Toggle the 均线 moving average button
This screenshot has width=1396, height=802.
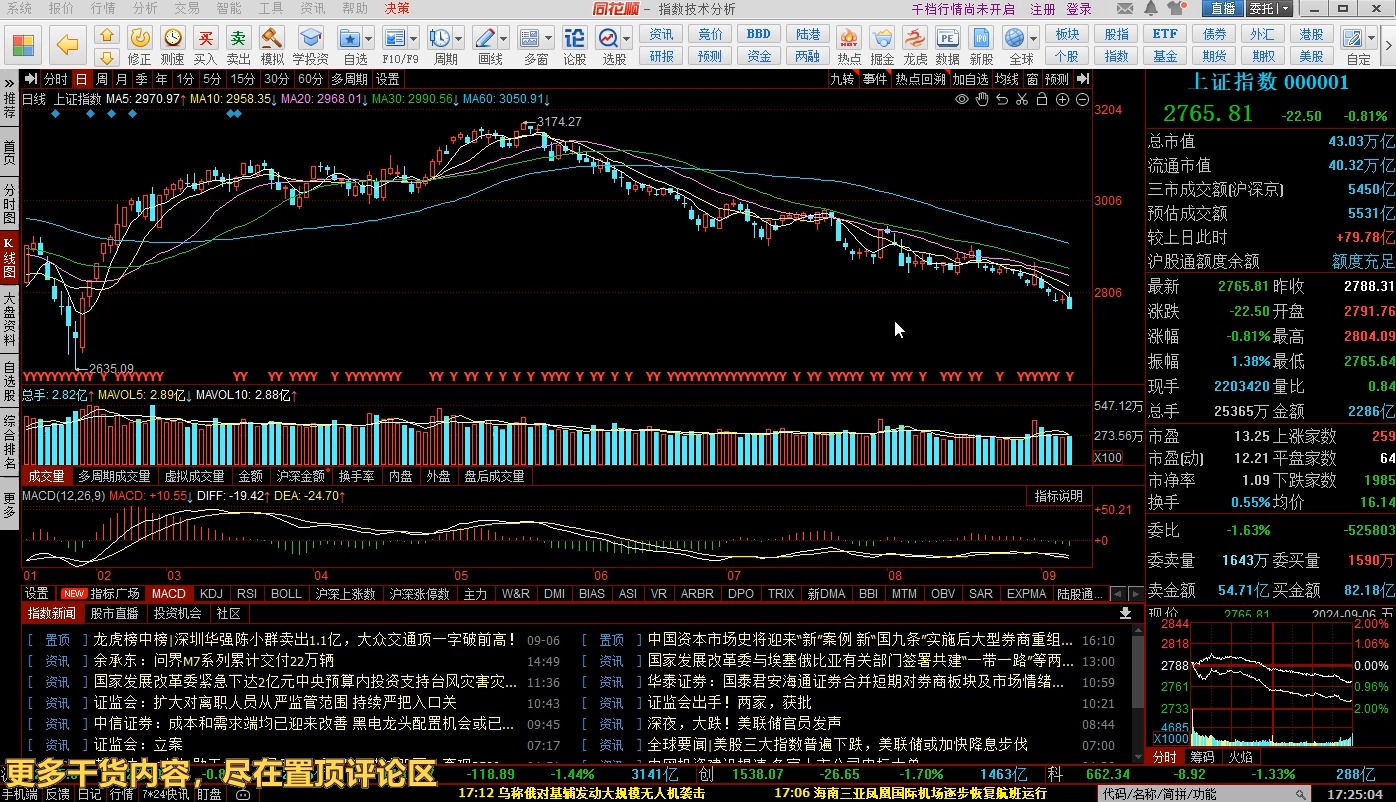coord(1006,79)
